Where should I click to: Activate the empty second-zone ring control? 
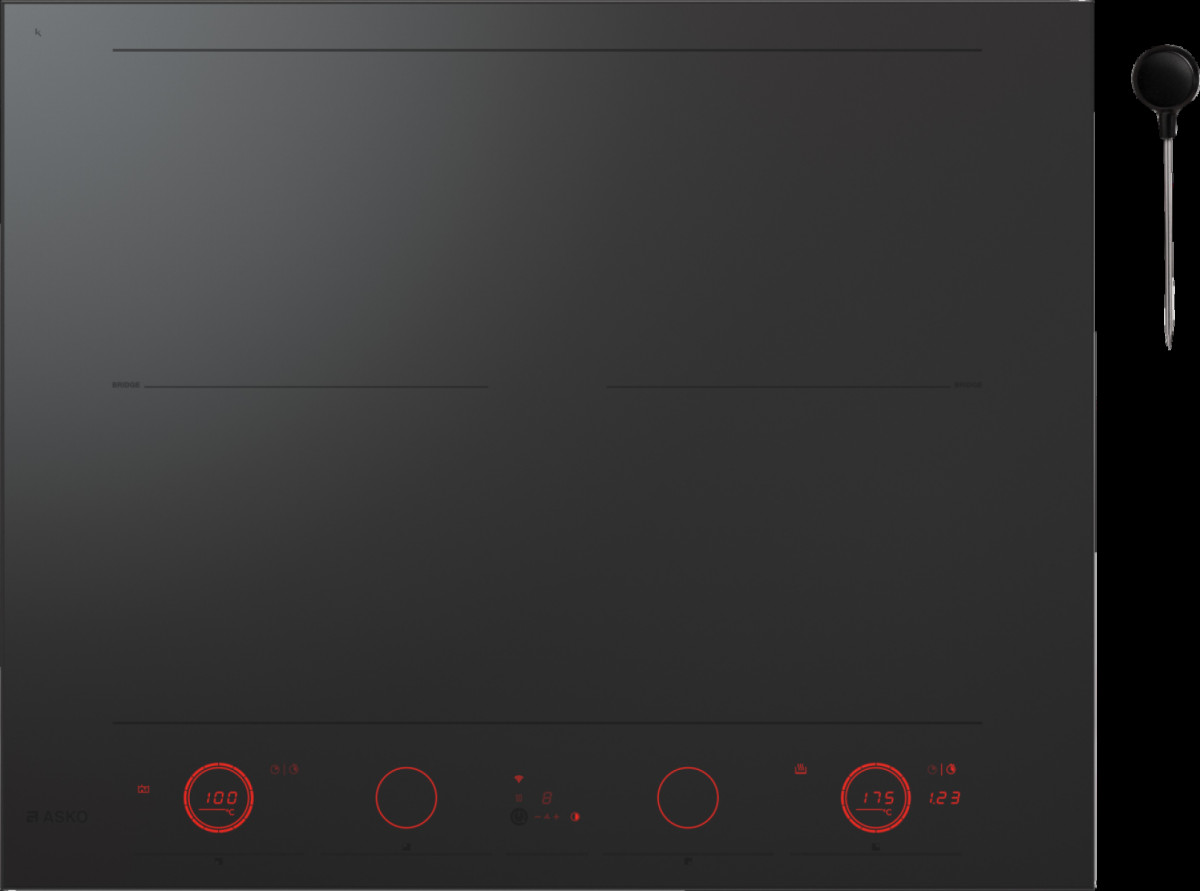(x=406, y=798)
